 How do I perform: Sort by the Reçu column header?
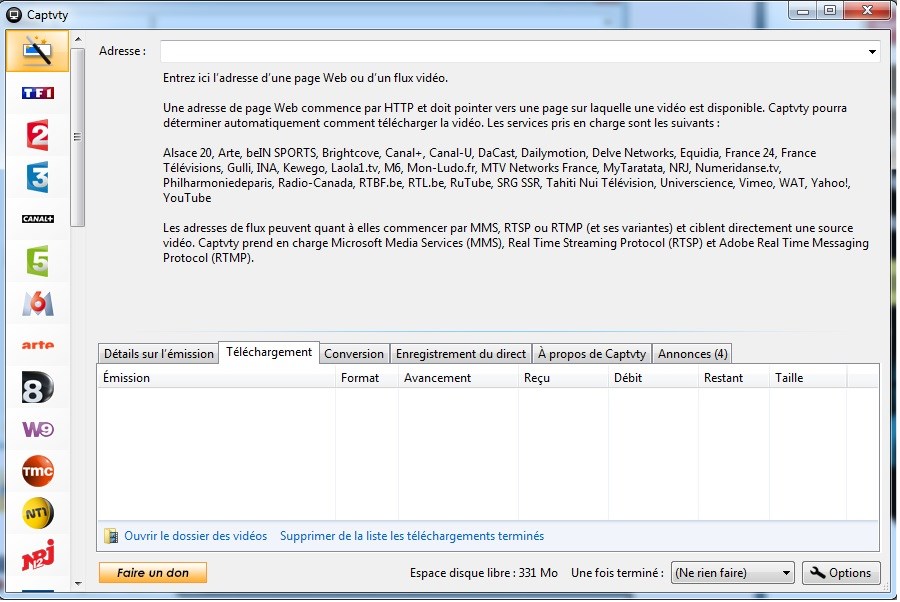click(563, 378)
